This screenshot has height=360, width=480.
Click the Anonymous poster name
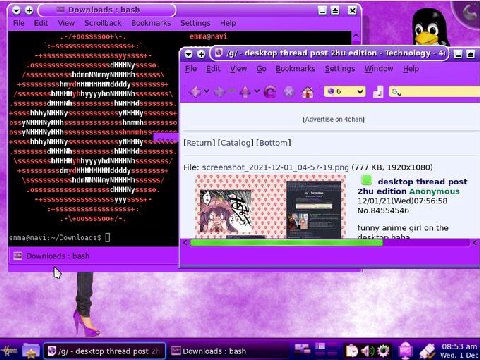(434, 191)
